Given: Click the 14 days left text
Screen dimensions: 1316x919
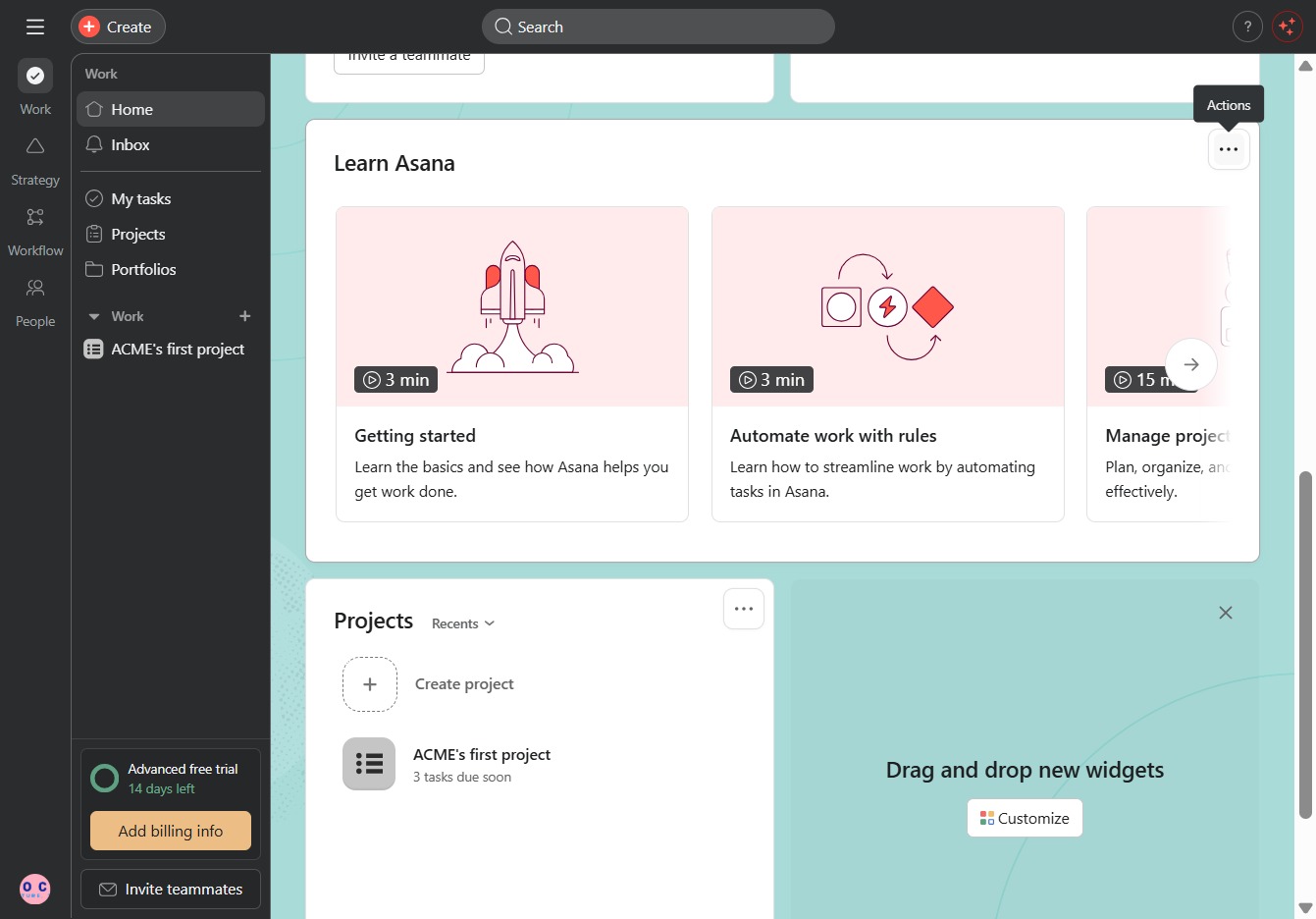Looking at the screenshot, I should pyautogui.click(x=162, y=788).
